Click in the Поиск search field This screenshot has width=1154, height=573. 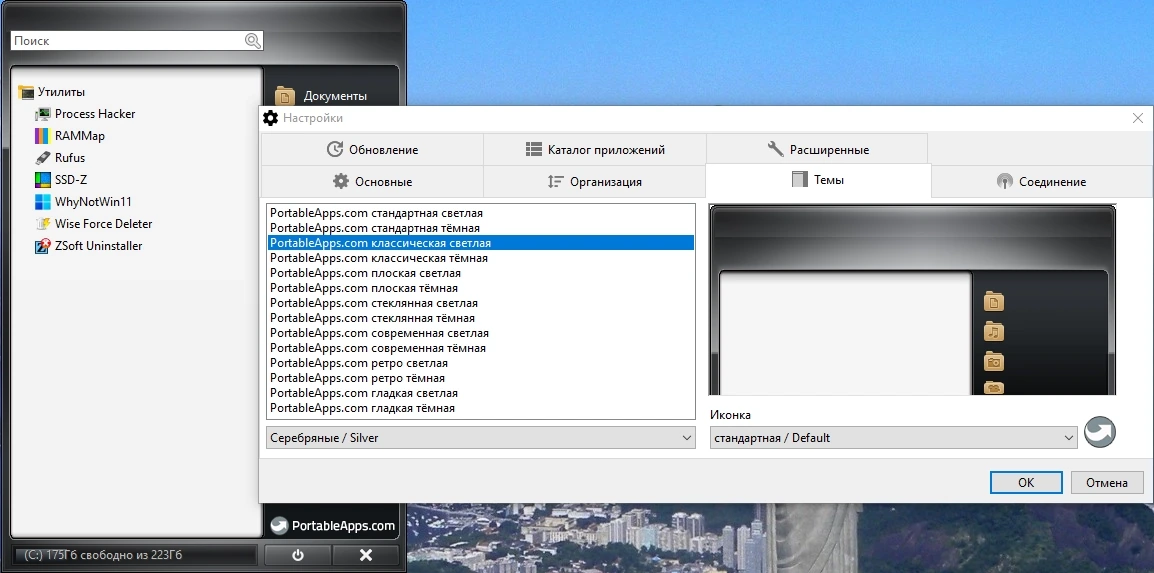tap(129, 41)
